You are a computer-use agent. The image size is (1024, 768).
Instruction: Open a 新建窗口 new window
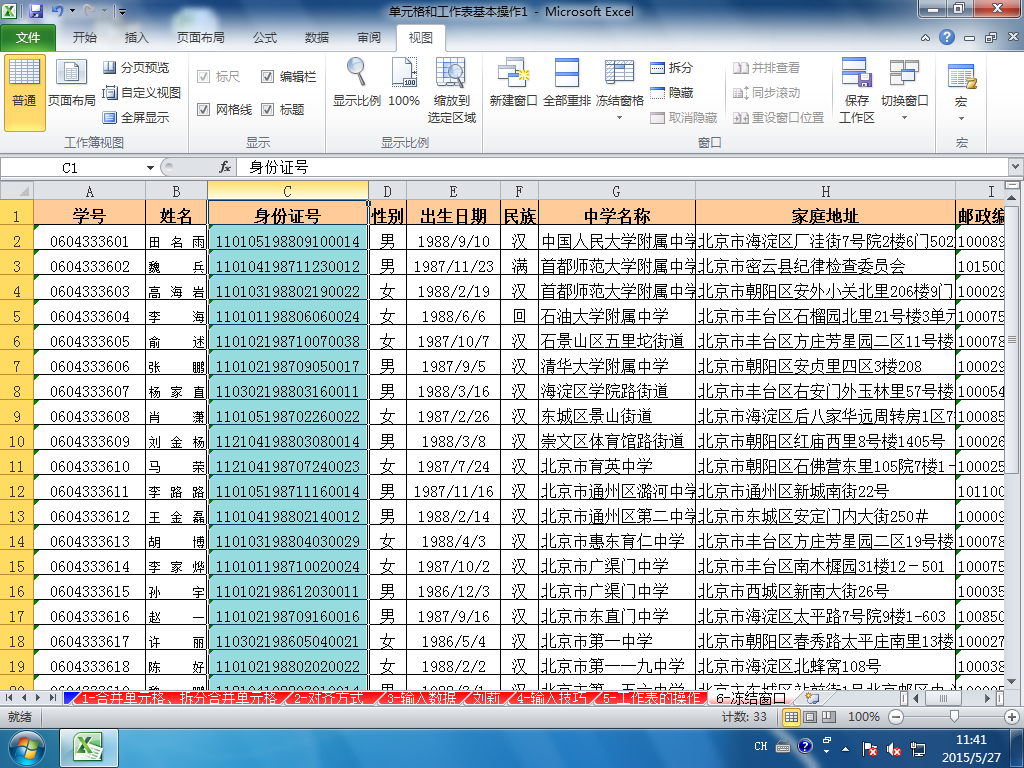pyautogui.click(x=513, y=84)
